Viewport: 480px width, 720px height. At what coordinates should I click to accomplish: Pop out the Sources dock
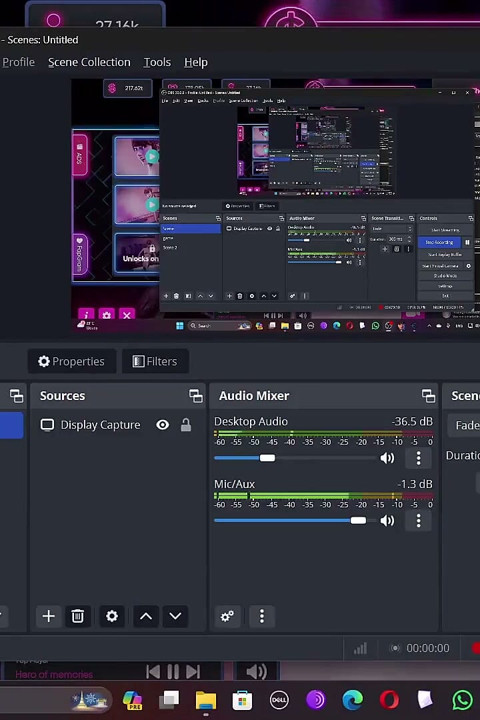[x=196, y=395]
